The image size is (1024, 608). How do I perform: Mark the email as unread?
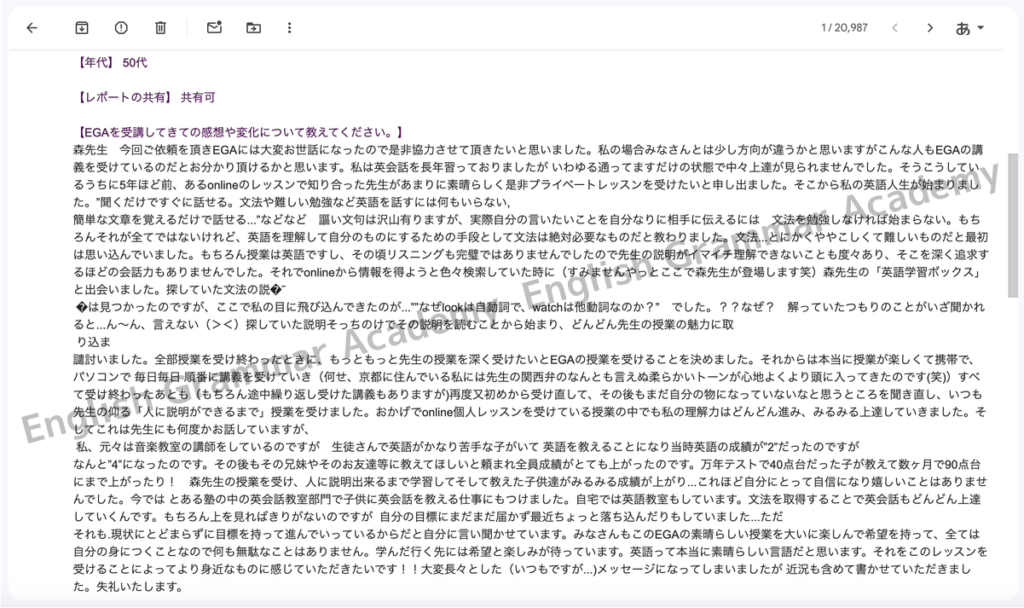pos(214,28)
